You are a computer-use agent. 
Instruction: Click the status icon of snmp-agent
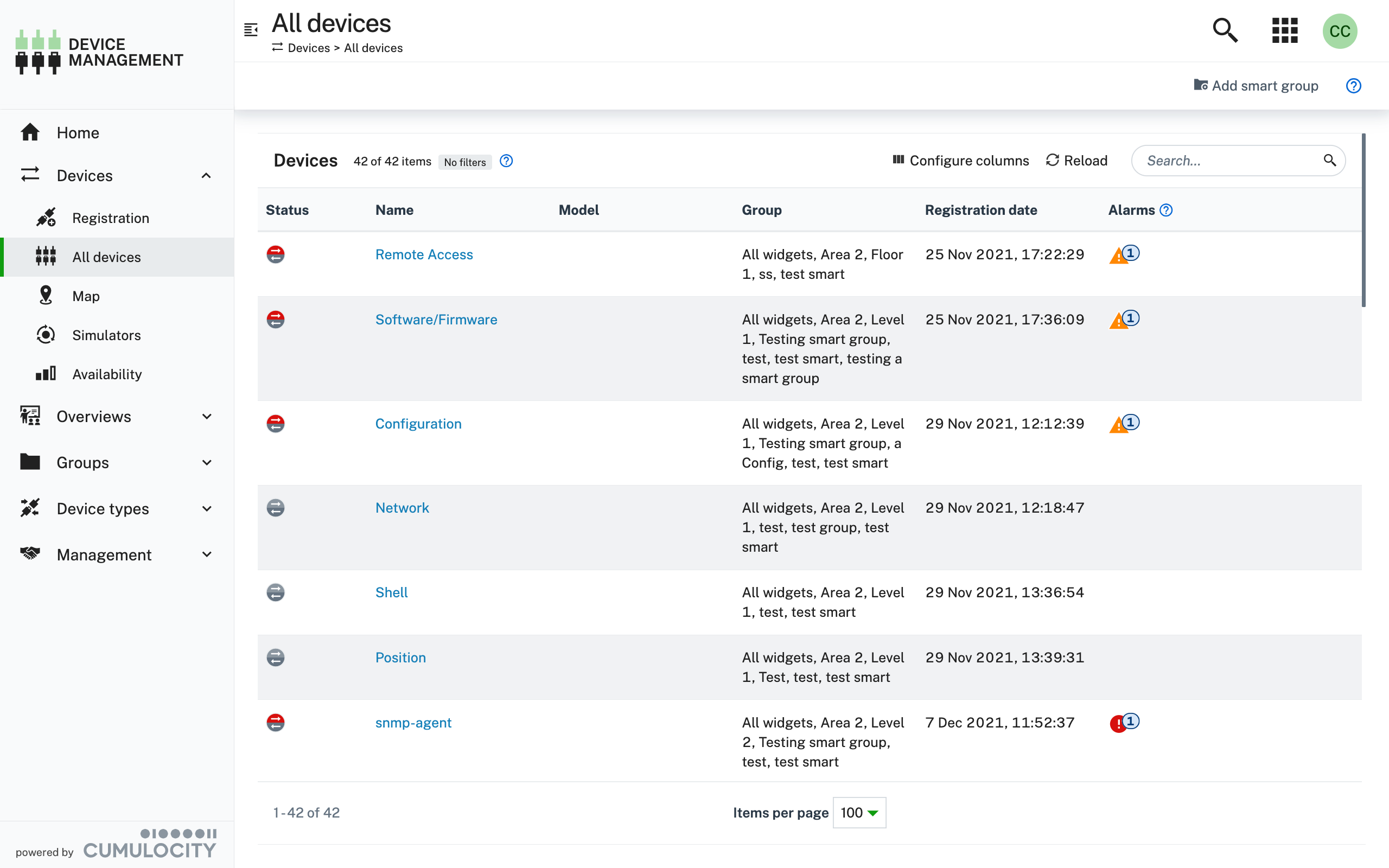pyautogui.click(x=276, y=722)
